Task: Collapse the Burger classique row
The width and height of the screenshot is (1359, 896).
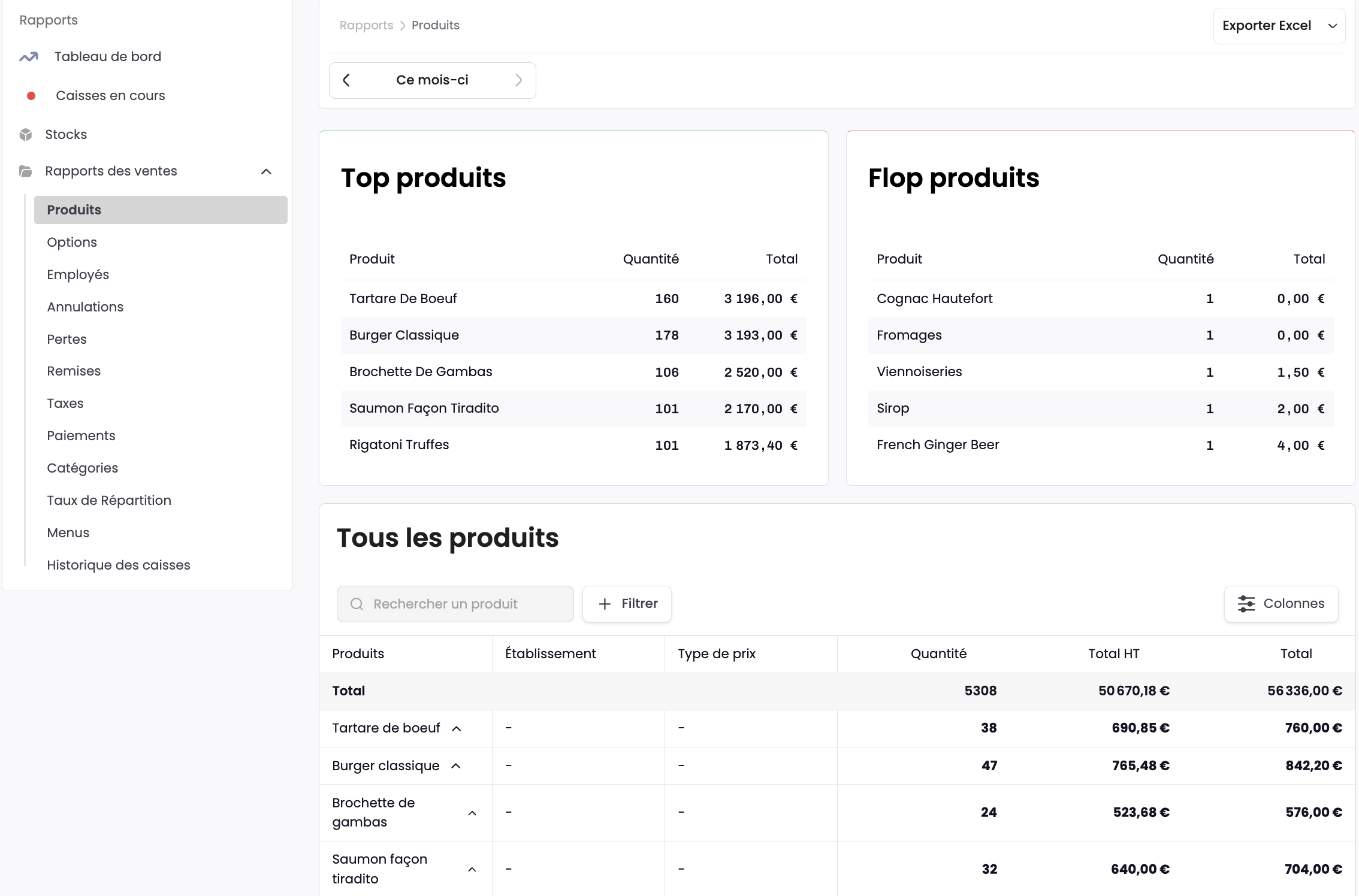Action: click(x=457, y=766)
